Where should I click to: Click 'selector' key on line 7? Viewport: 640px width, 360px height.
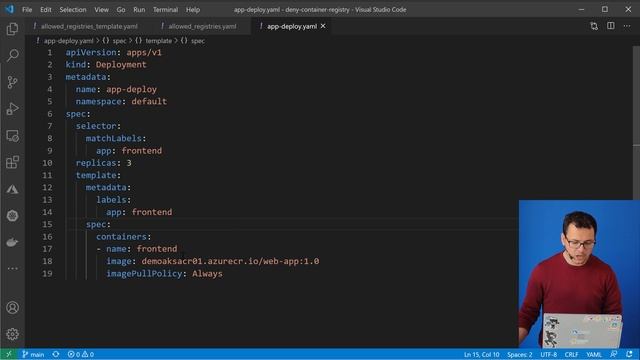point(96,126)
